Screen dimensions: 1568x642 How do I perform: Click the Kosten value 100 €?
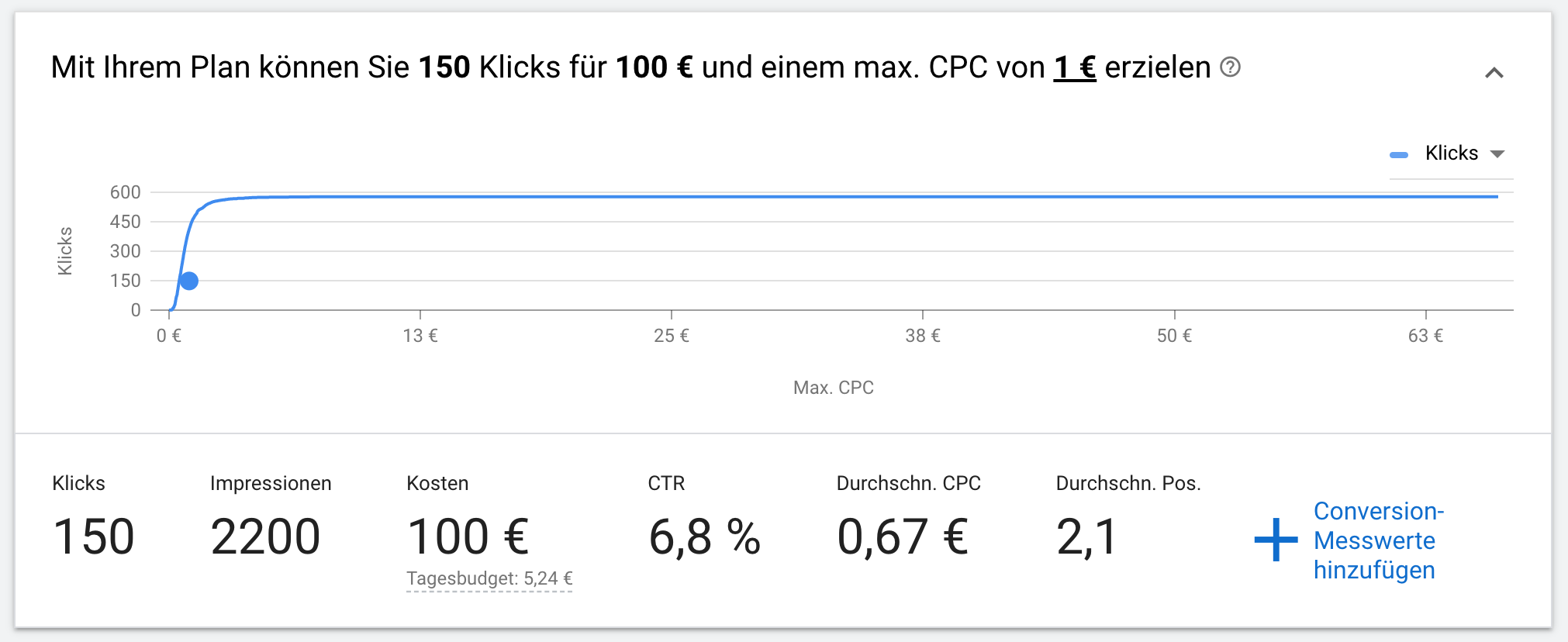tap(468, 537)
